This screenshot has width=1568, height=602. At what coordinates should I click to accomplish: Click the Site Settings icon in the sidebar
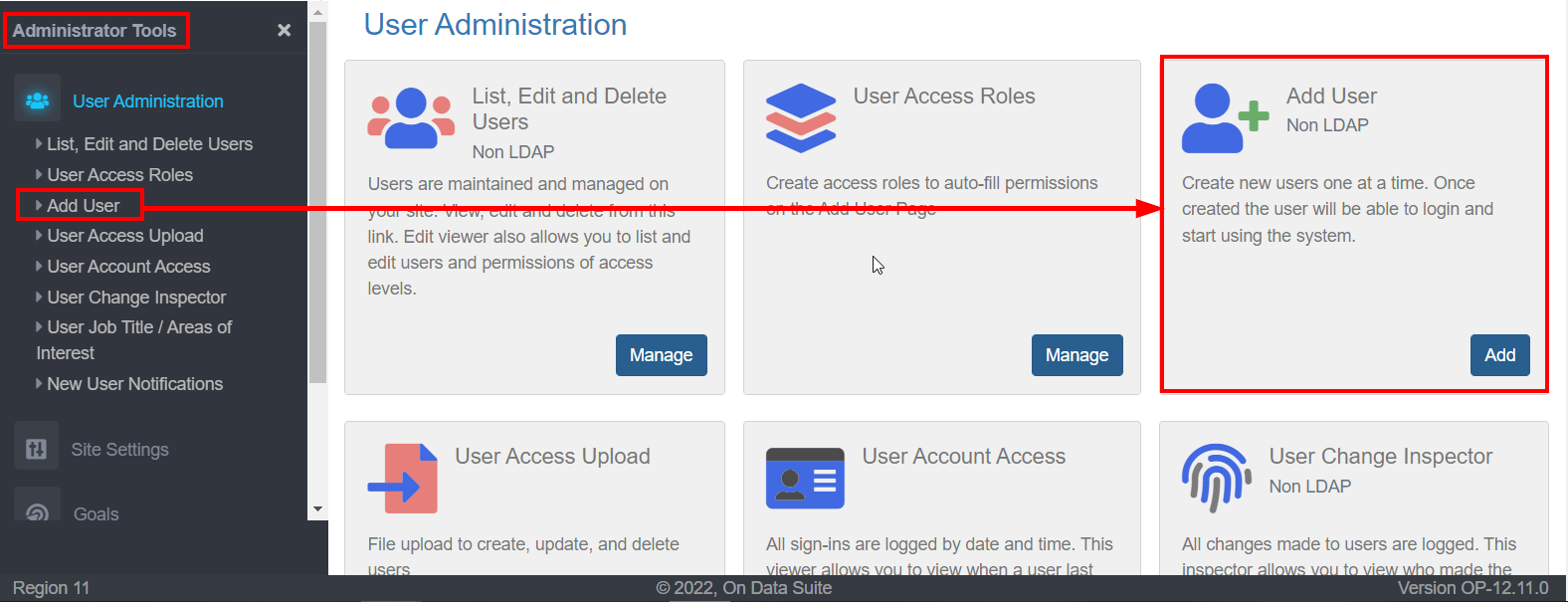pos(36,447)
